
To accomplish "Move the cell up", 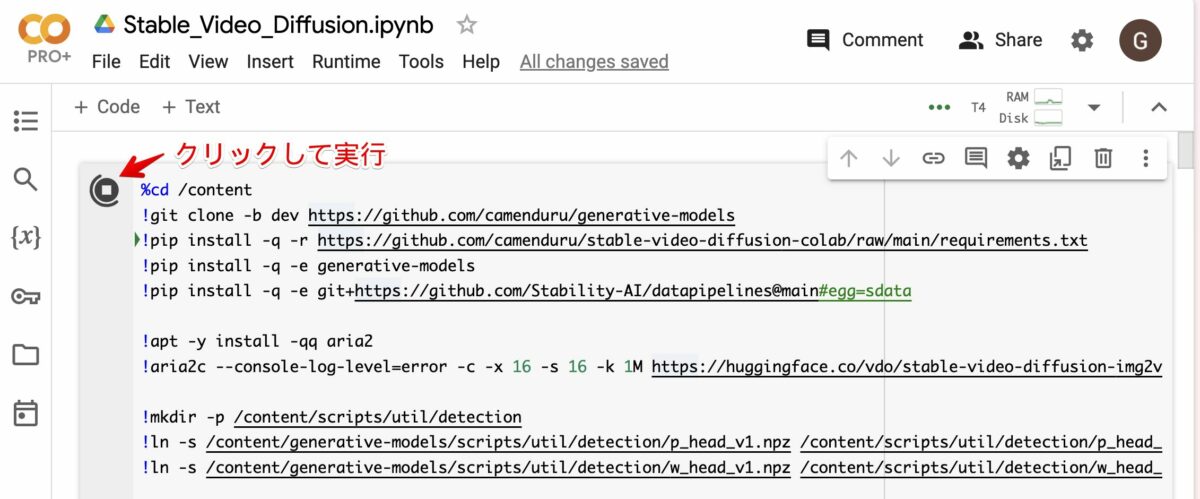I will point(849,158).
